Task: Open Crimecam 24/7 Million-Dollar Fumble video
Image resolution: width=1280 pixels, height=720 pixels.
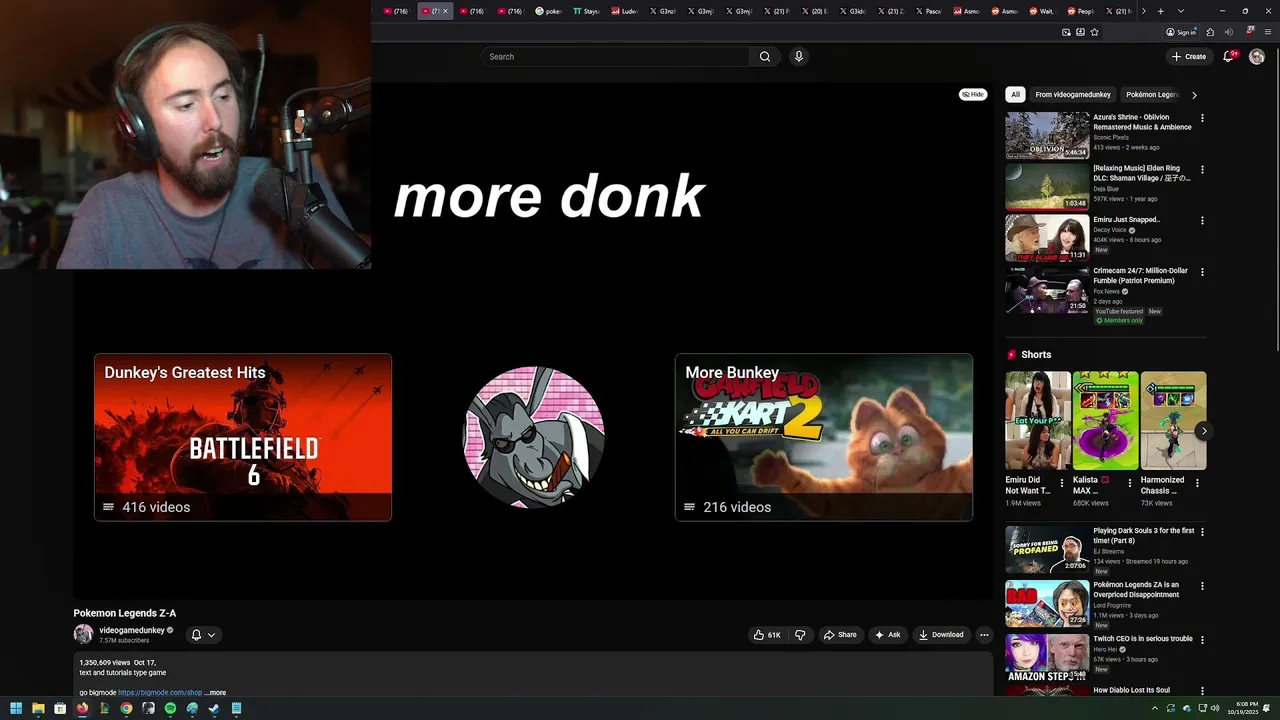Action: point(1141,275)
